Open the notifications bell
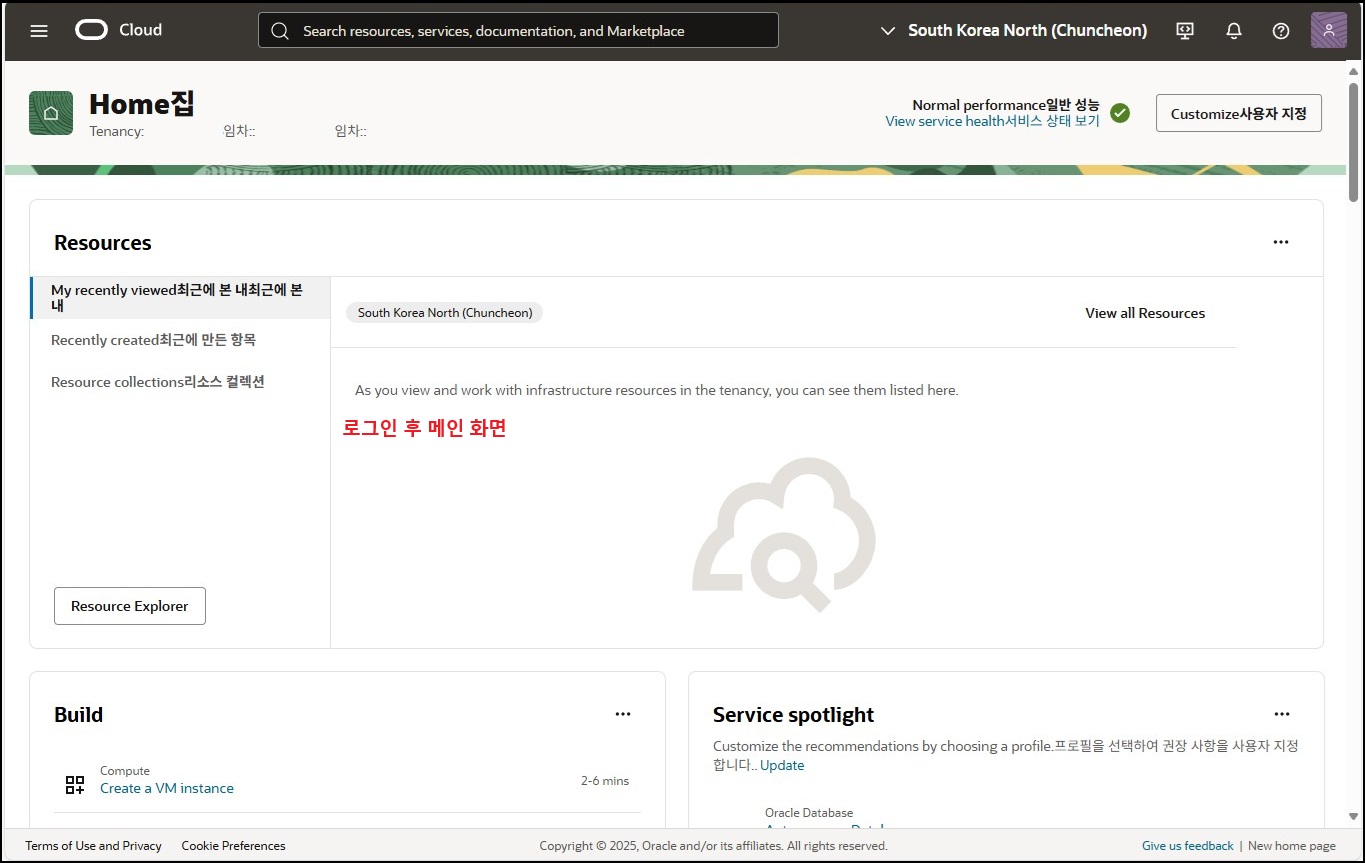The image size is (1365, 863). 1234,30
